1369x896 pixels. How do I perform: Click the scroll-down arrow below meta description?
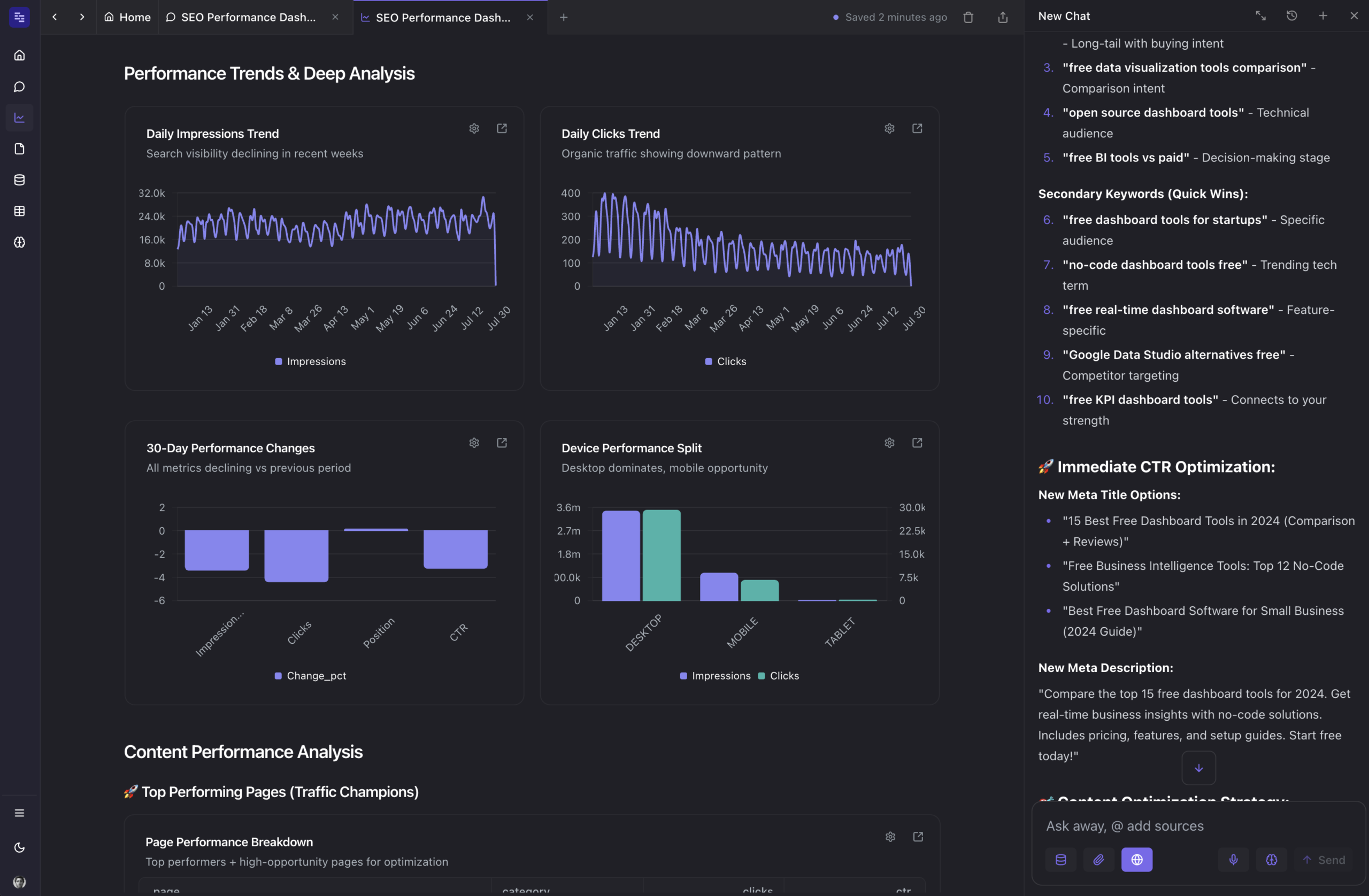pyautogui.click(x=1199, y=768)
